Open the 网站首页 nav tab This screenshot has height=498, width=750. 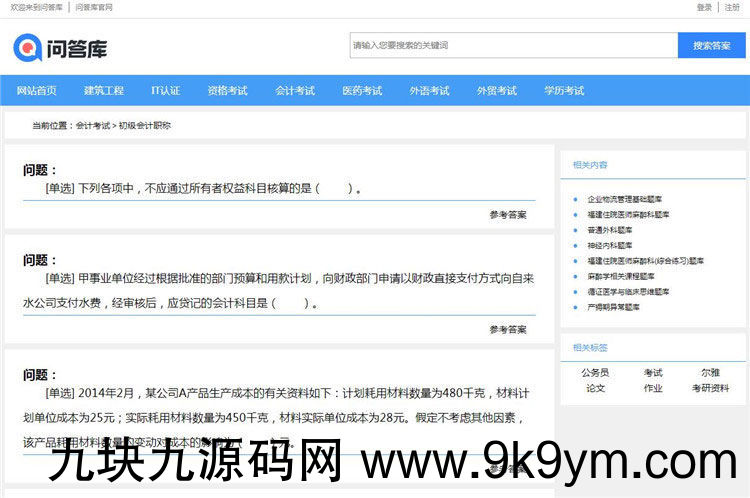point(37,91)
